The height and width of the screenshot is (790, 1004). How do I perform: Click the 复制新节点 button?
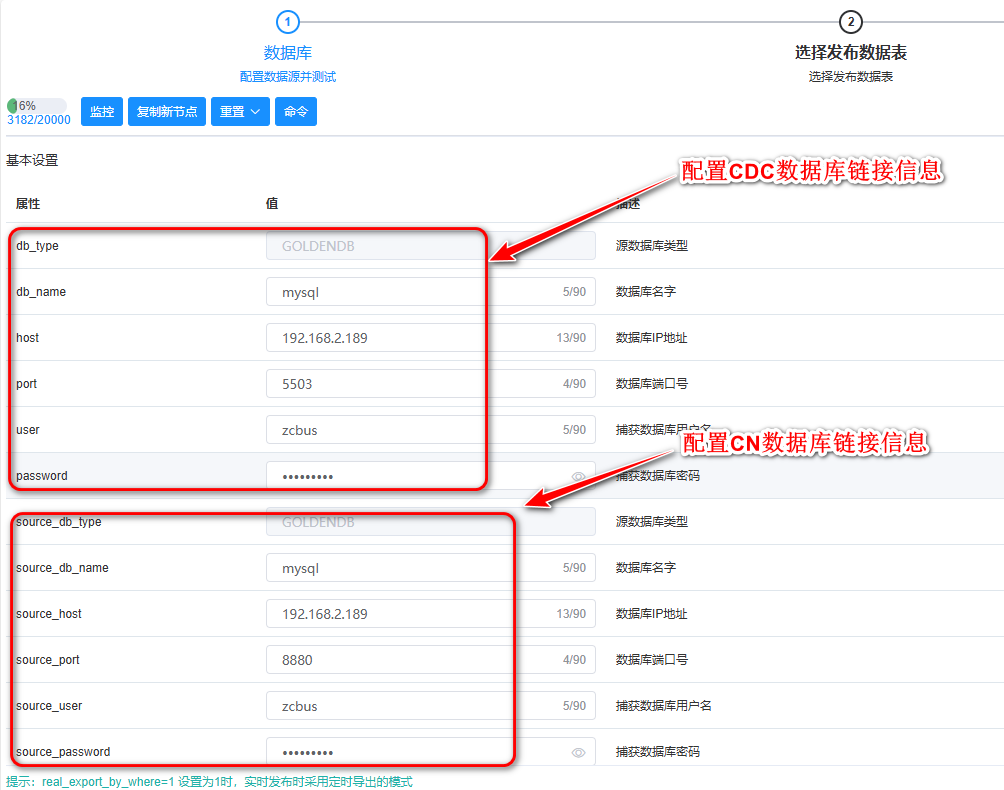(167, 112)
